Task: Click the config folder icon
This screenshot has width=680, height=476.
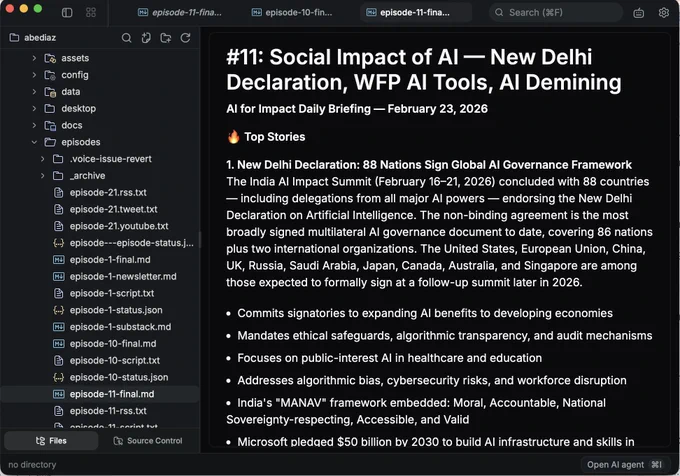Action: [x=50, y=75]
